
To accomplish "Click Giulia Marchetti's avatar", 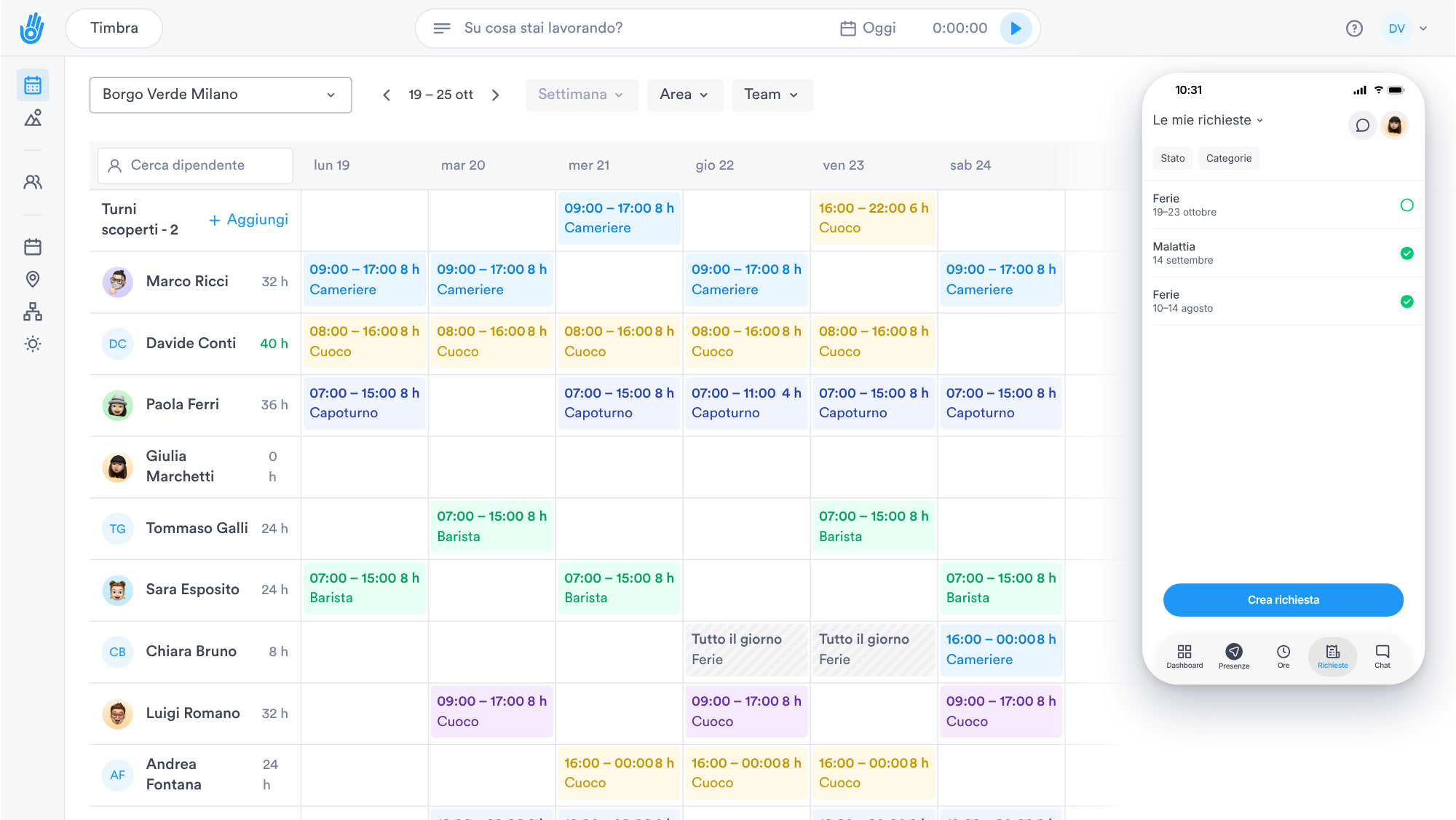I will [117, 467].
